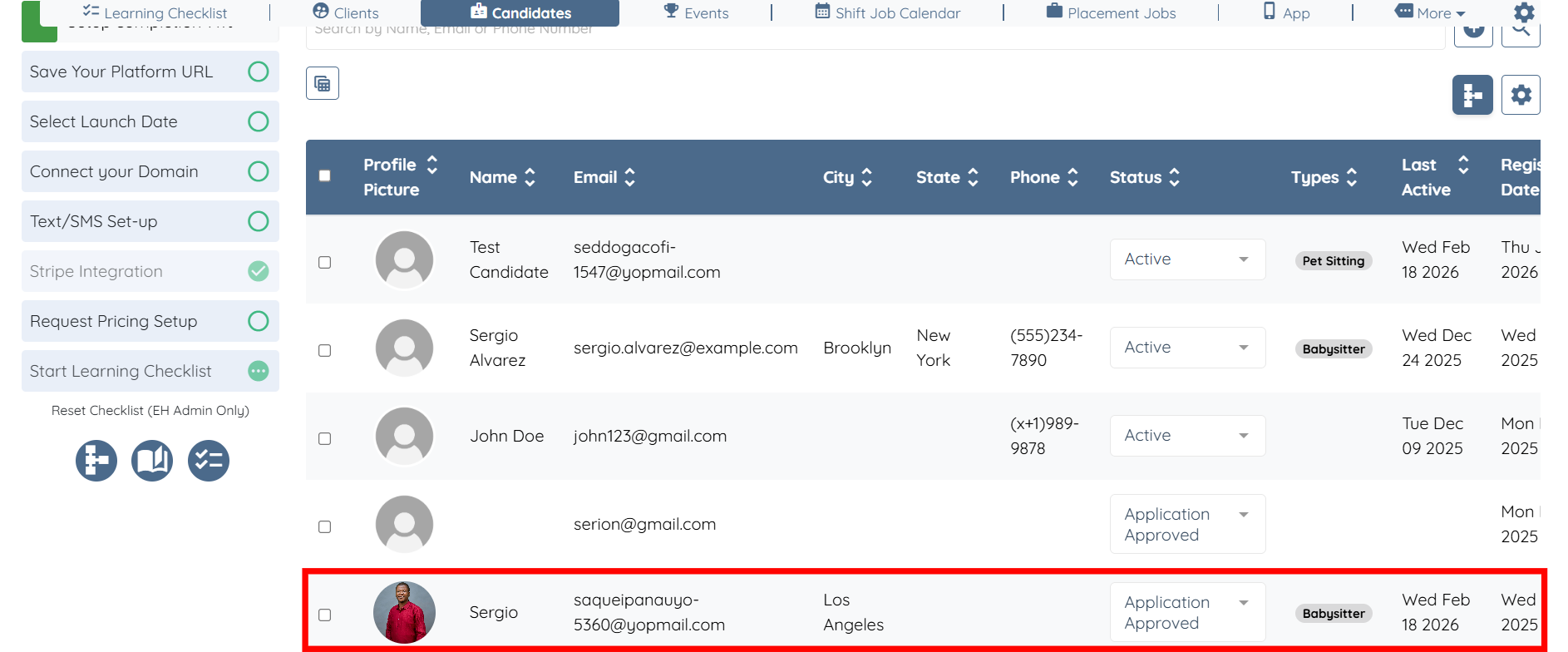Tick the John Doe row checkbox
The image size is (1568, 652).
point(325,439)
